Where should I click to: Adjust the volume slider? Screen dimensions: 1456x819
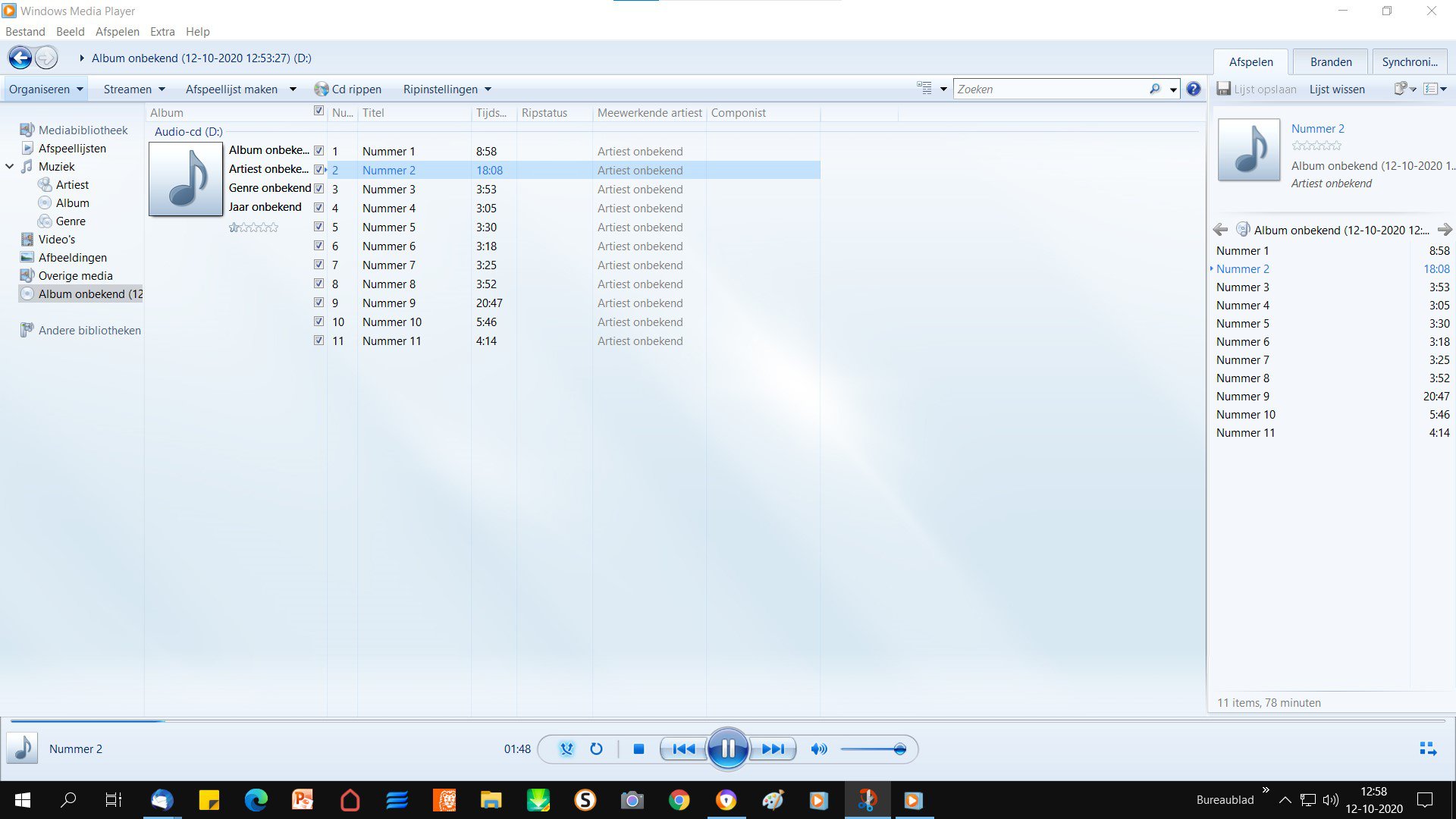tap(873, 749)
